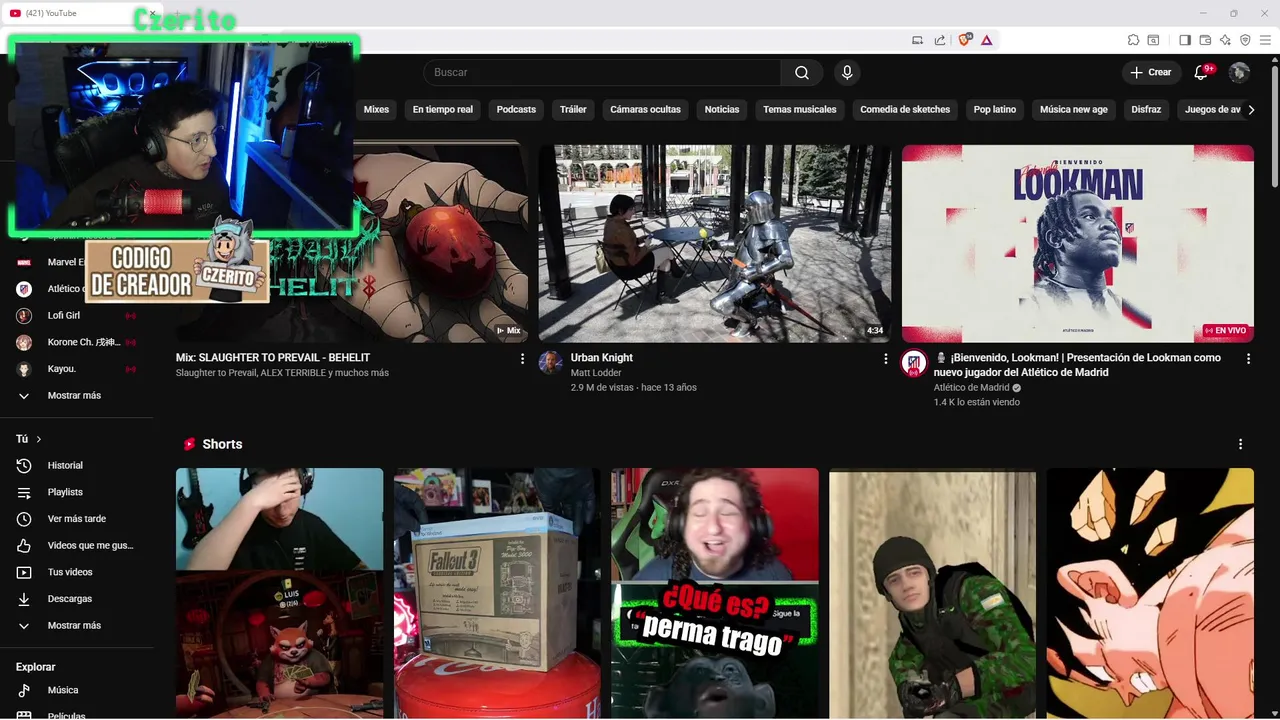
Task: Select the Noticias filter chip
Action: 722,109
